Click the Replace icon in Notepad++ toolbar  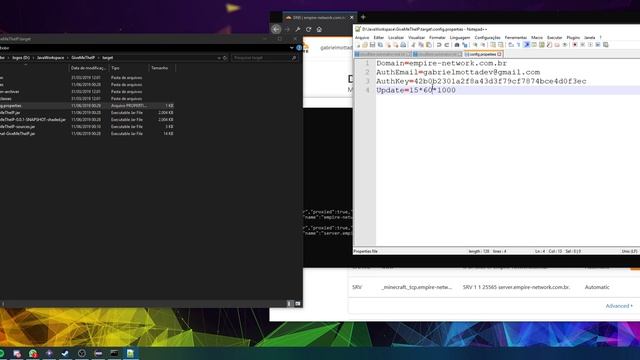click(464, 45)
